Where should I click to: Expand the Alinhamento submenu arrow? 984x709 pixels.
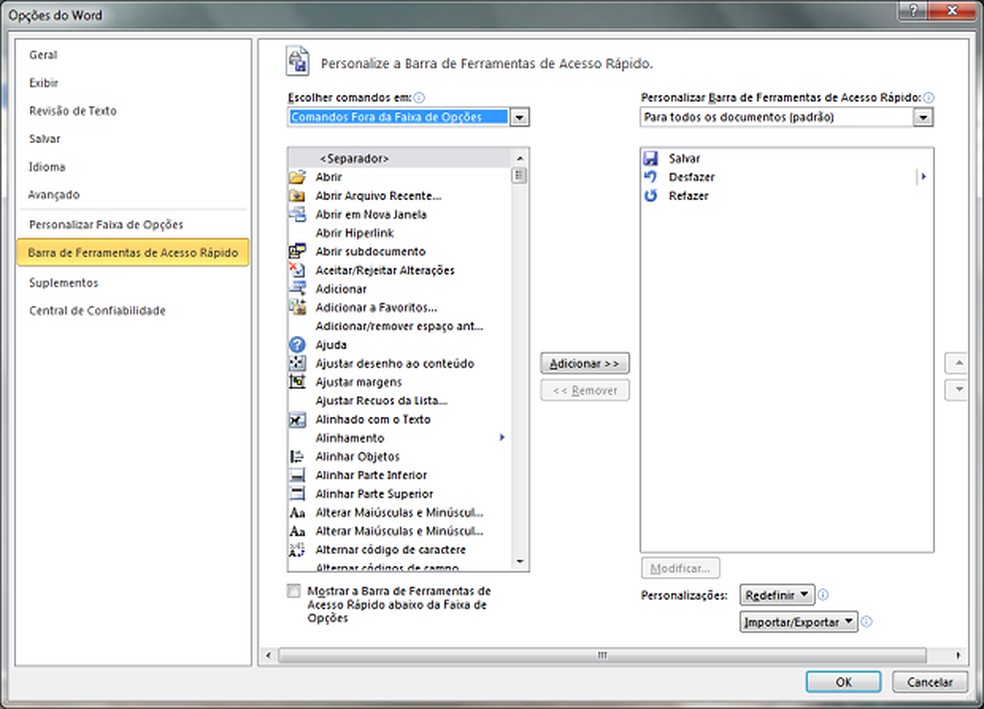[501, 437]
